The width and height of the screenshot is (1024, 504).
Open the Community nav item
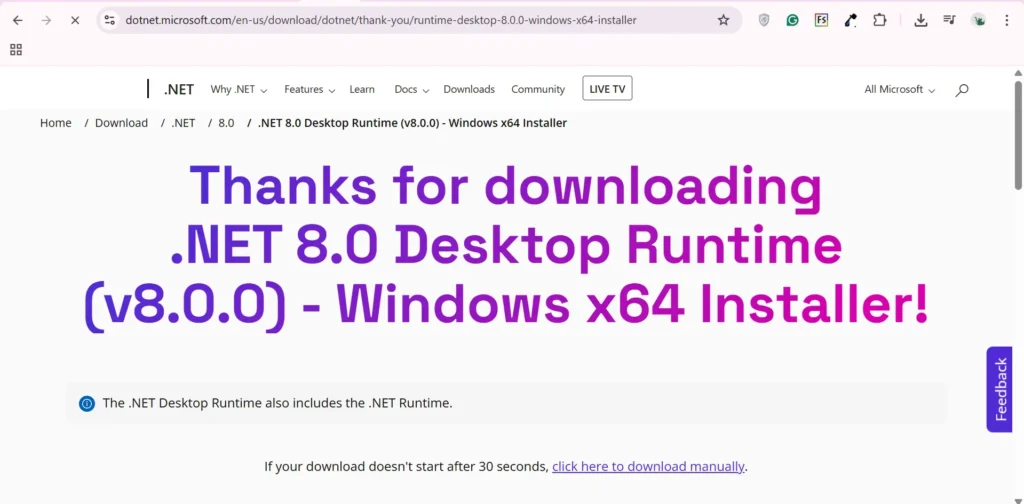point(538,90)
